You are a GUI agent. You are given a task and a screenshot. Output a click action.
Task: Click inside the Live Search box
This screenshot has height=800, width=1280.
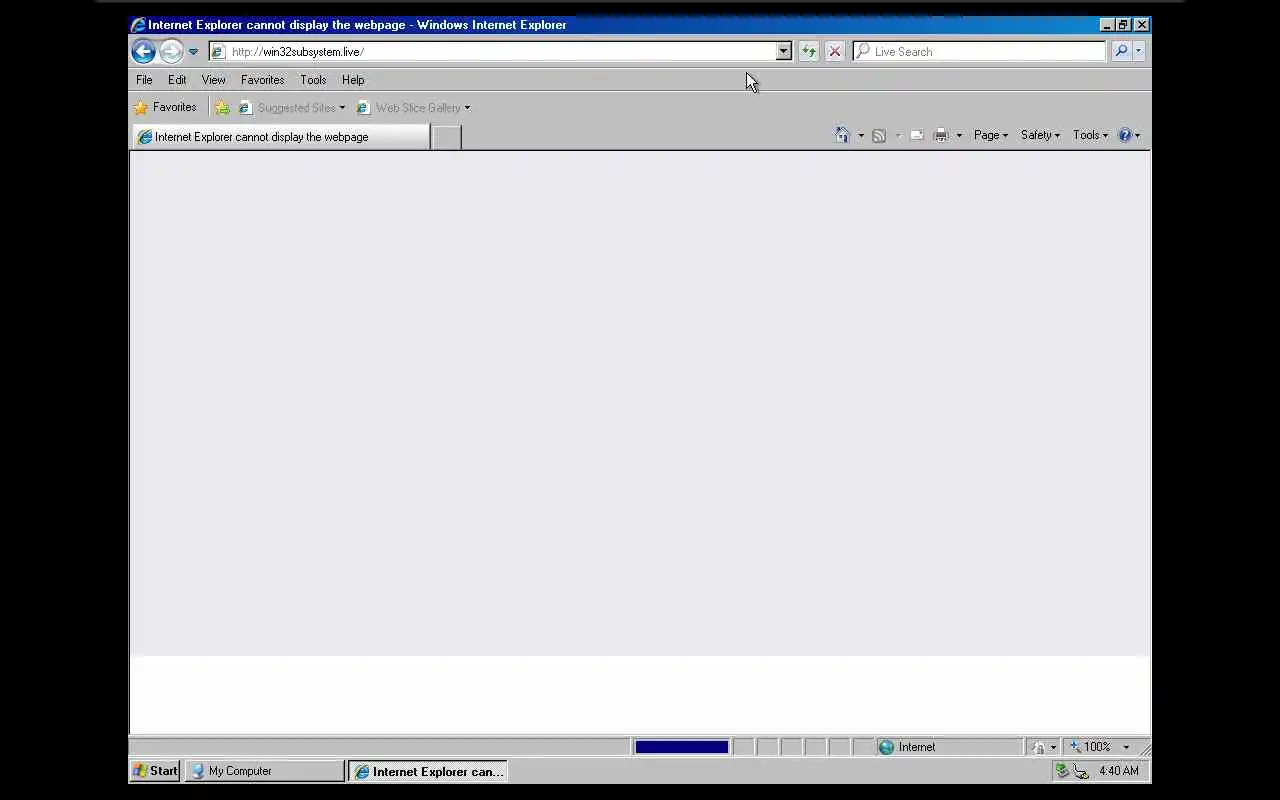pyautogui.click(x=979, y=51)
